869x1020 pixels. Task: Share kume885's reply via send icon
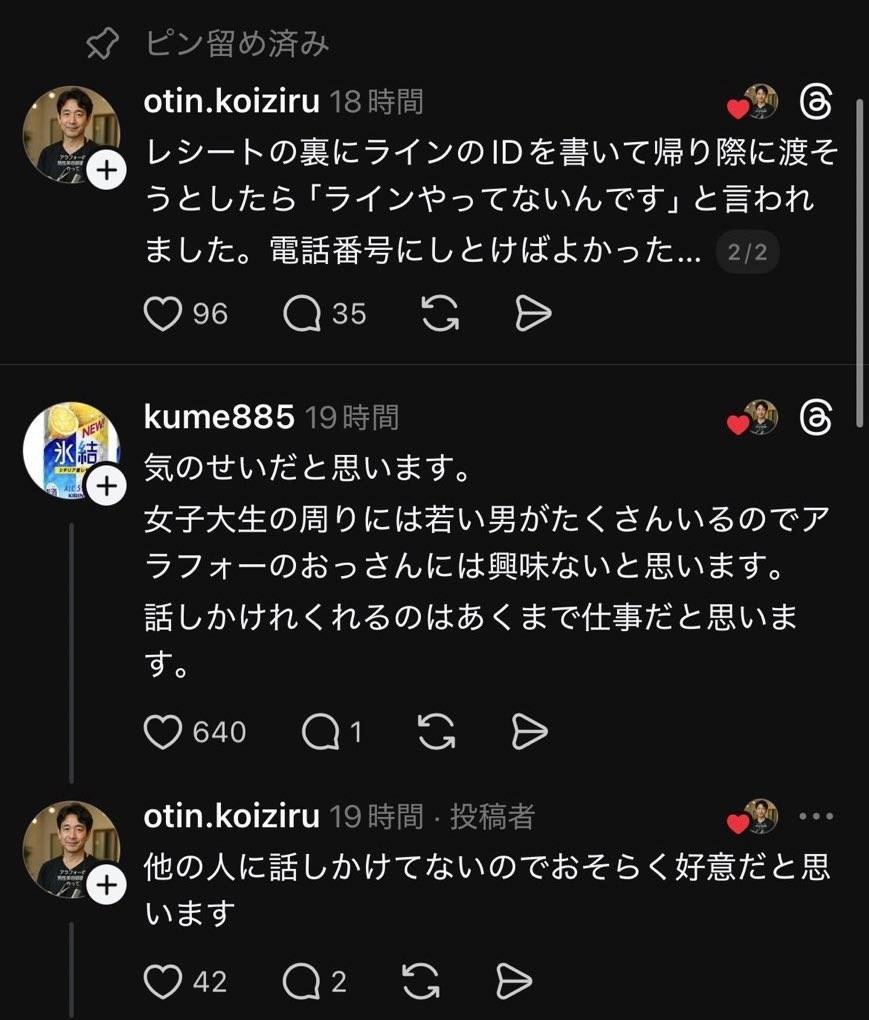pyautogui.click(x=530, y=732)
